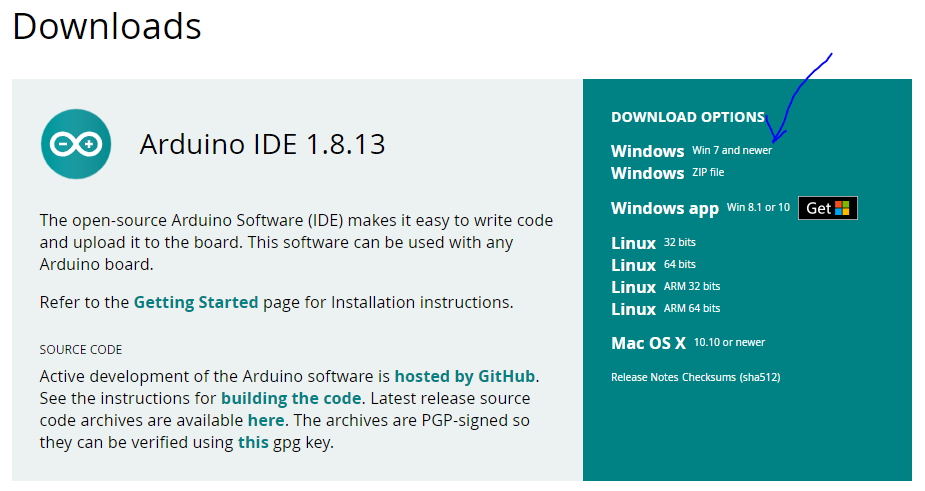
Task: Click the source archives 'here' link
Action: pyautogui.click(x=266, y=420)
